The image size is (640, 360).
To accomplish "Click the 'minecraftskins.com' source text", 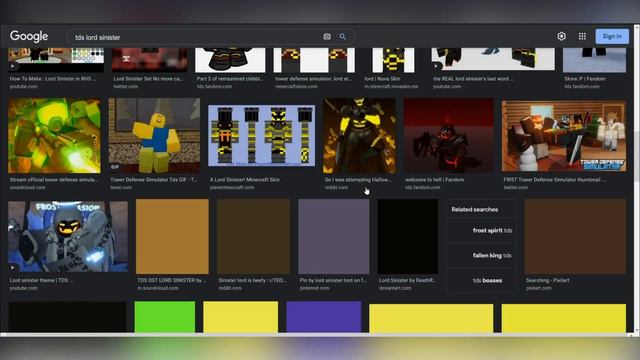I will click(296, 87).
